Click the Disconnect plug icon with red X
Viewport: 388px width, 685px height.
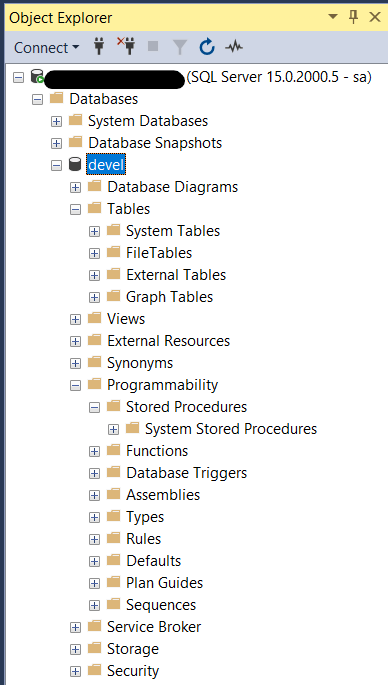click(126, 46)
